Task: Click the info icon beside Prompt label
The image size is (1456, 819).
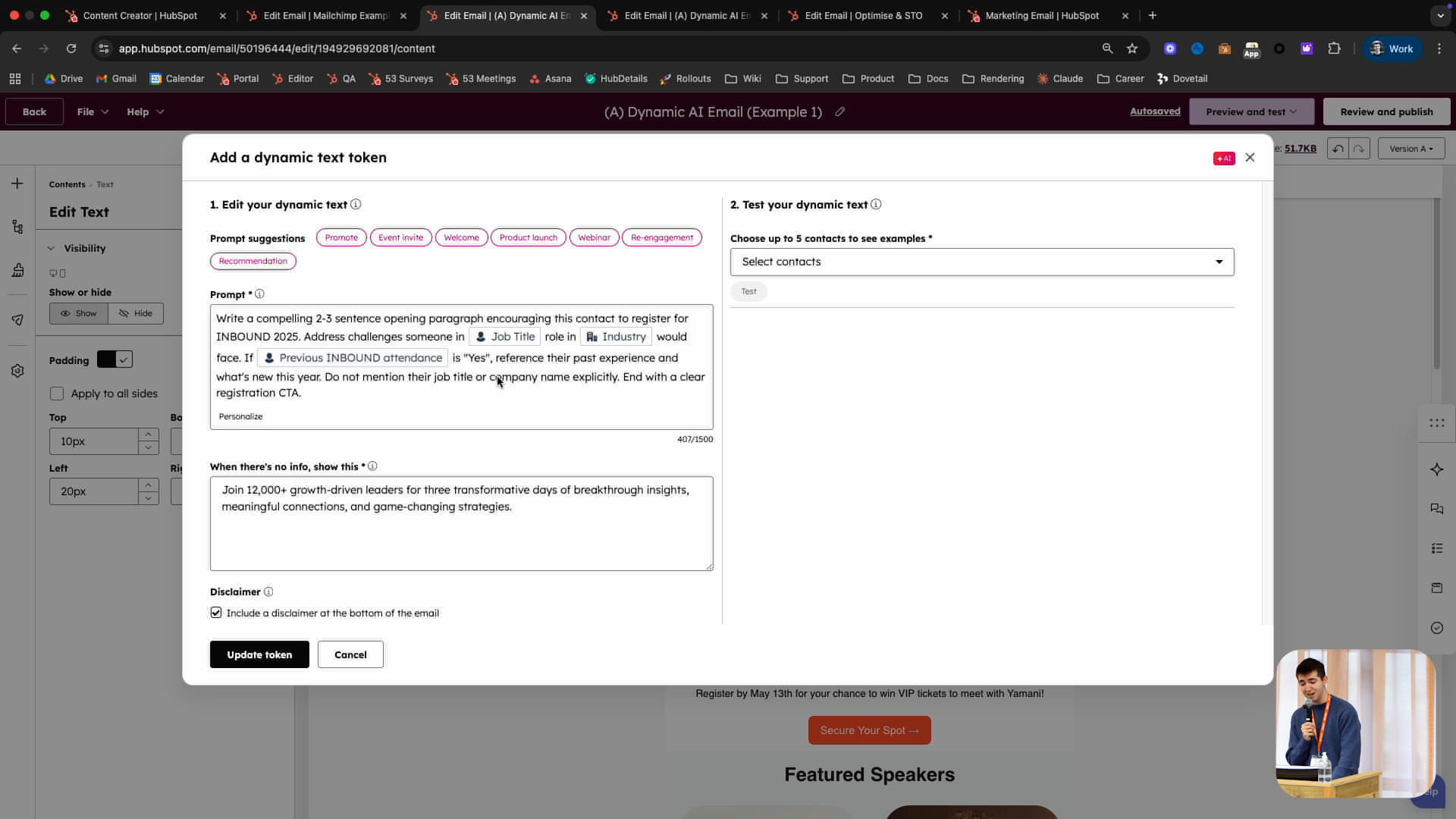Action: click(259, 294)
